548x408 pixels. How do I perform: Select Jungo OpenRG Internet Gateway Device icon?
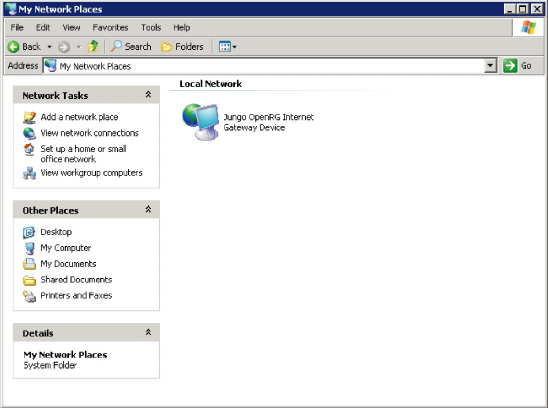point(201,122)
